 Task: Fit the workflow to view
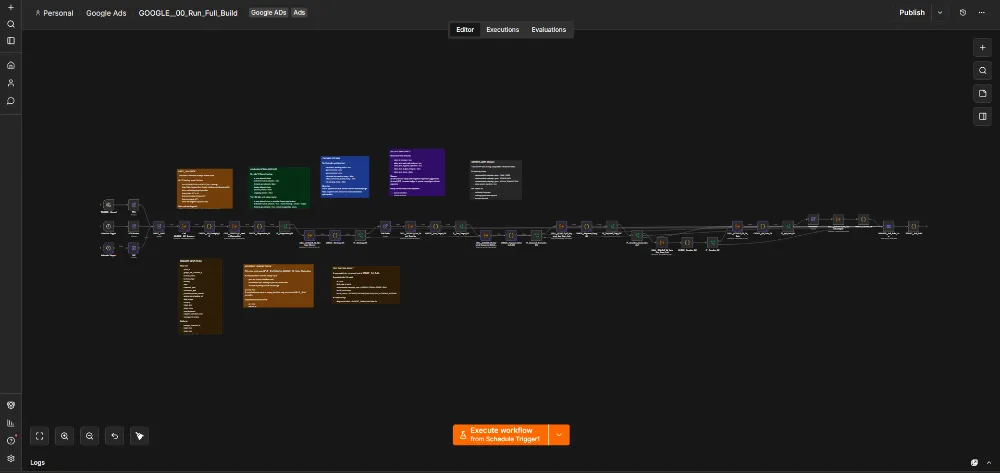pos(40,436)
